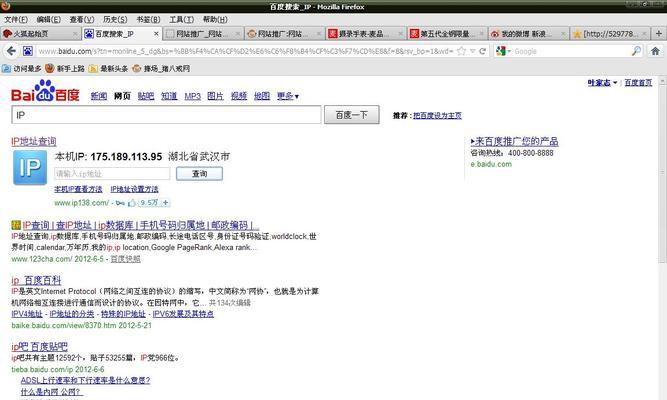Viewport: 667px width, 400px height.
Task: Switch to the 第五代全钢限量 tab
Action: [447, 34]
